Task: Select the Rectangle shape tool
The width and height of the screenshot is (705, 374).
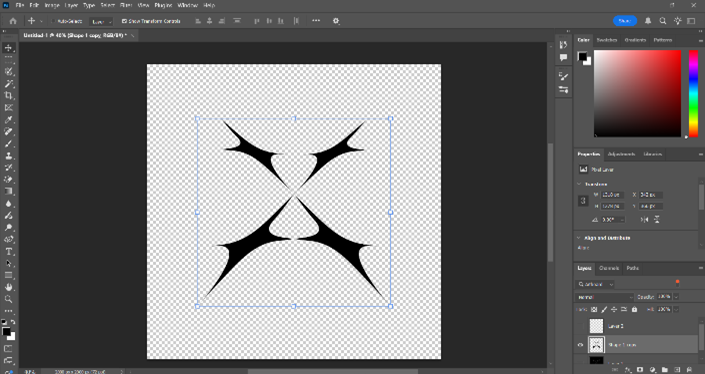Action: click(x=9, y=275)
